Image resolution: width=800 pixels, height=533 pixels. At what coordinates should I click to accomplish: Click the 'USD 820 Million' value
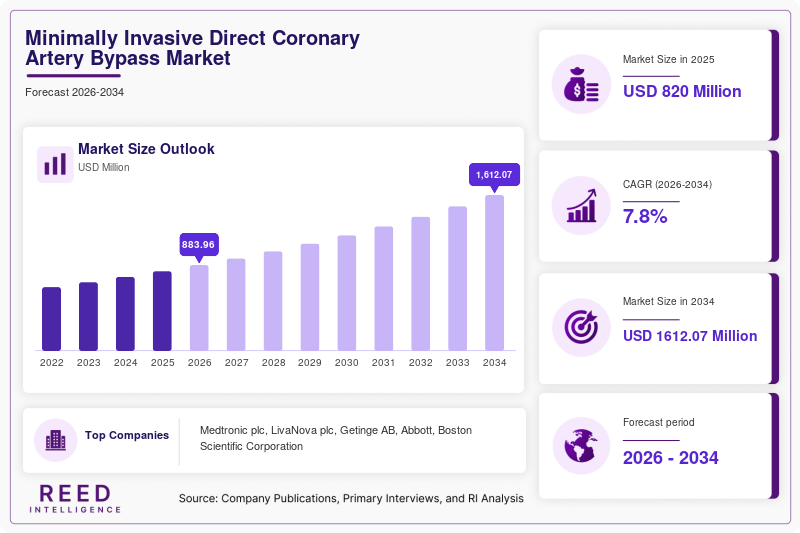[682, 91]
